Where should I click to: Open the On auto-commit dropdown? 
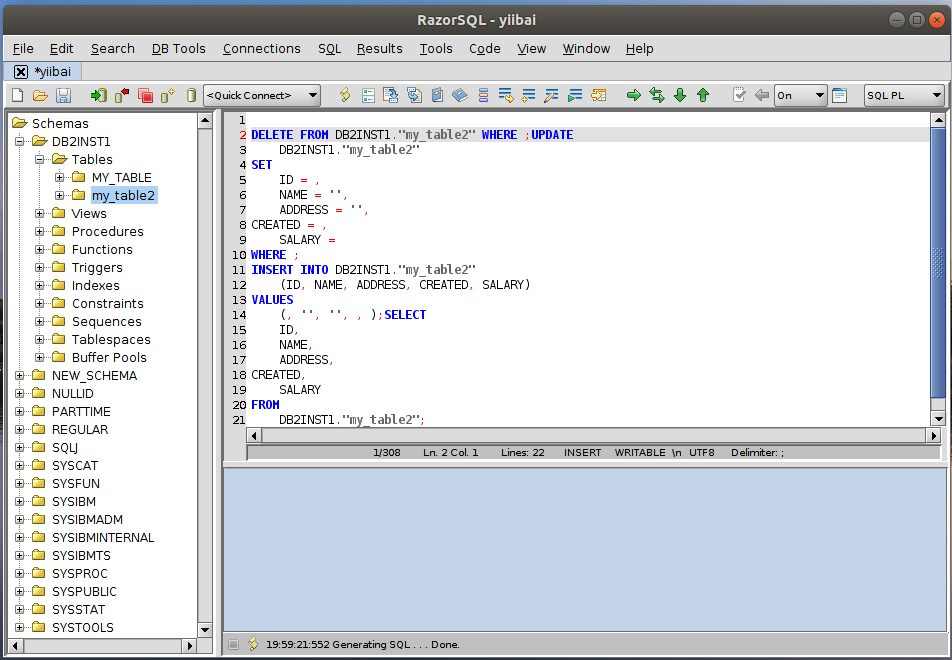pos(800,95)
